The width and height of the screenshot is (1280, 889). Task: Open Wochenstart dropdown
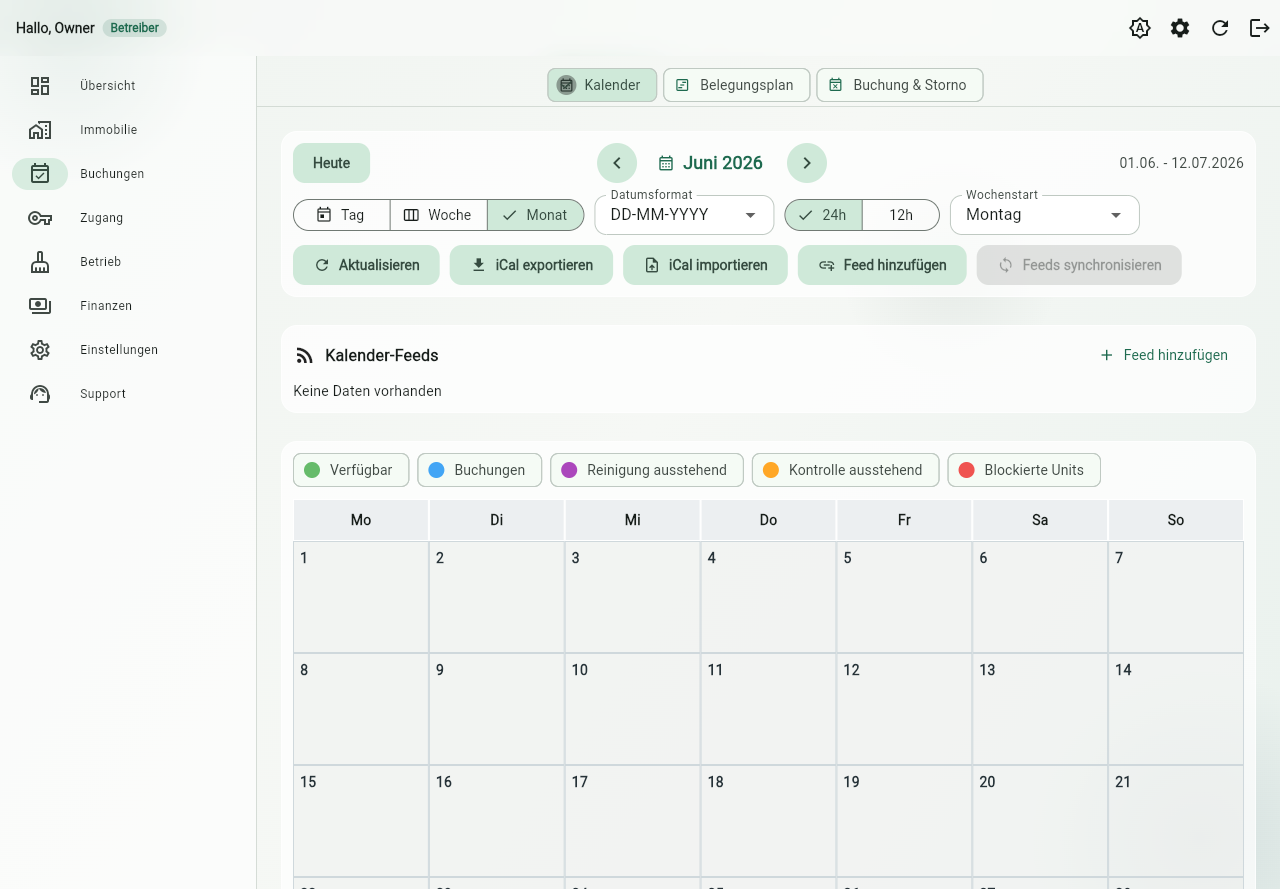coord(1045,215)
